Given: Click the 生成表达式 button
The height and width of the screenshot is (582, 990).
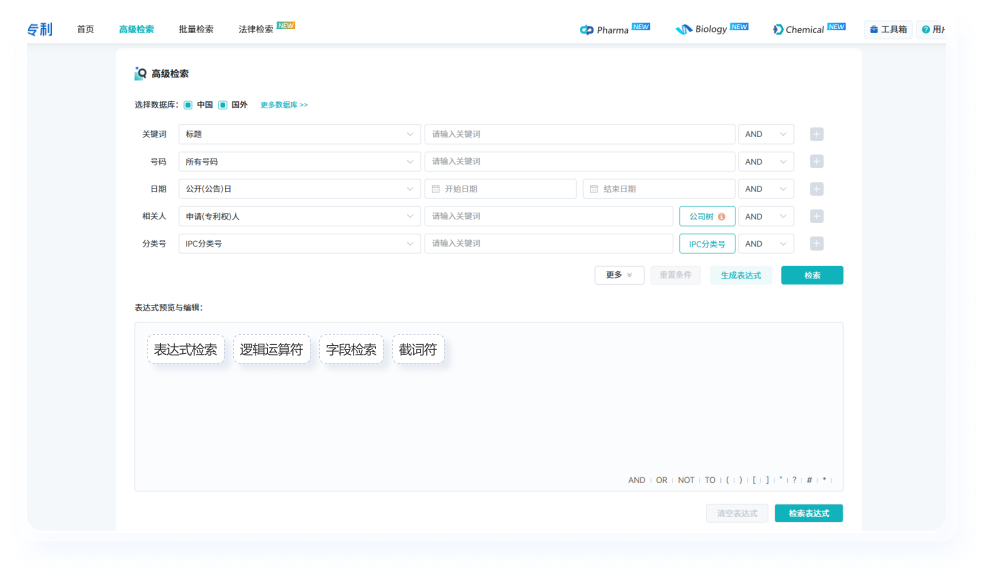Looking at the screenshot, I should [741, 275].
